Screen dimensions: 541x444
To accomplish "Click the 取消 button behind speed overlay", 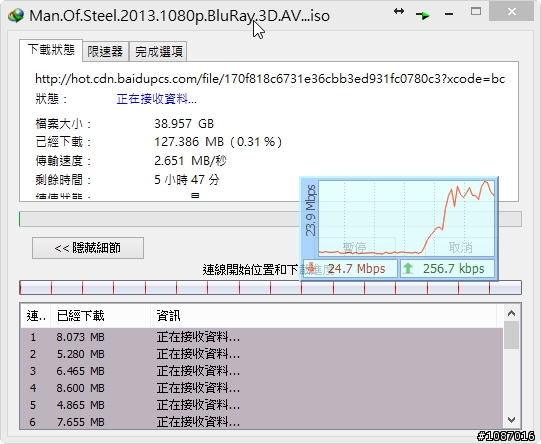I will coord(460,247).
